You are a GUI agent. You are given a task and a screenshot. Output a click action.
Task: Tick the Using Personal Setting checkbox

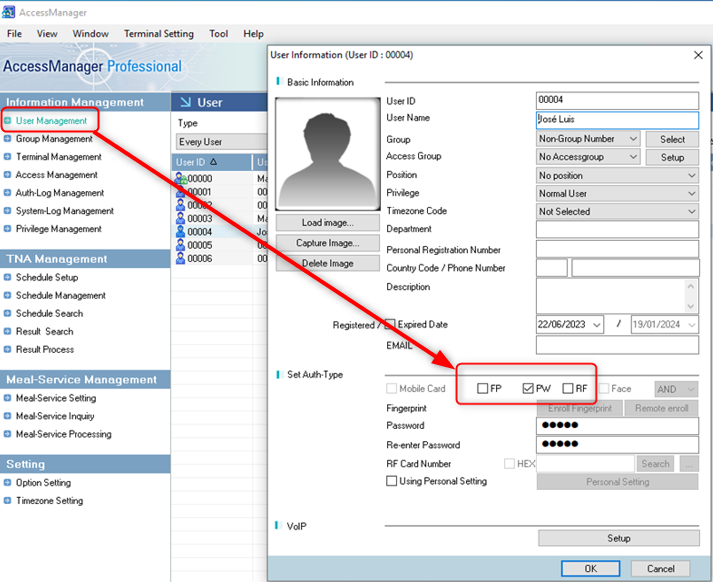[392, 481]
